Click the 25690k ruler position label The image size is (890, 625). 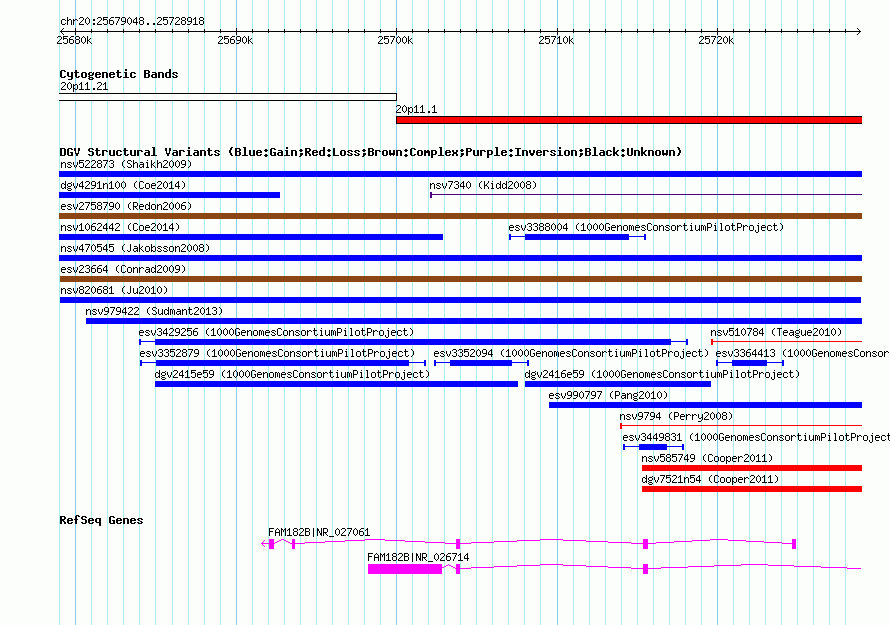[x=236, y=40]
